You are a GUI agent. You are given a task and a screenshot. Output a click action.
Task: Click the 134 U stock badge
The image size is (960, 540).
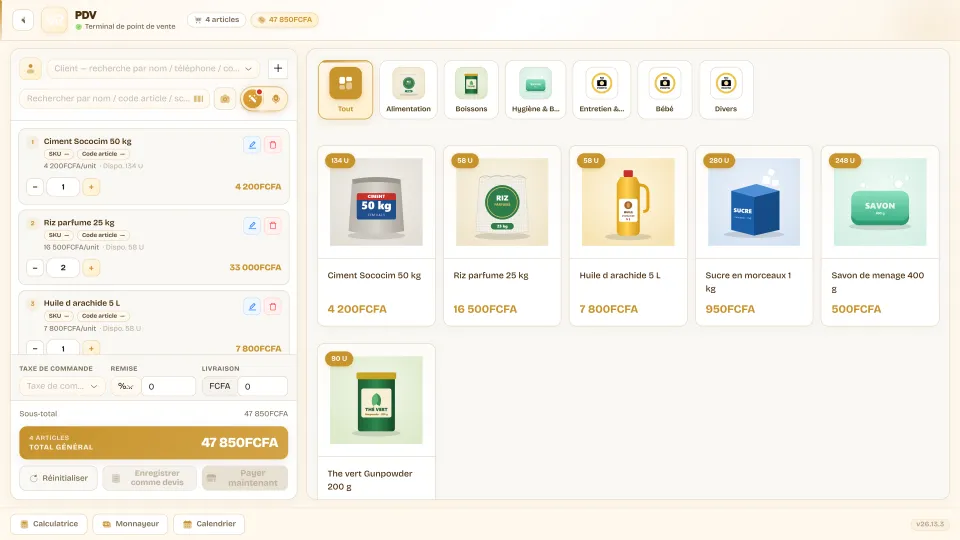click(340, 160)
